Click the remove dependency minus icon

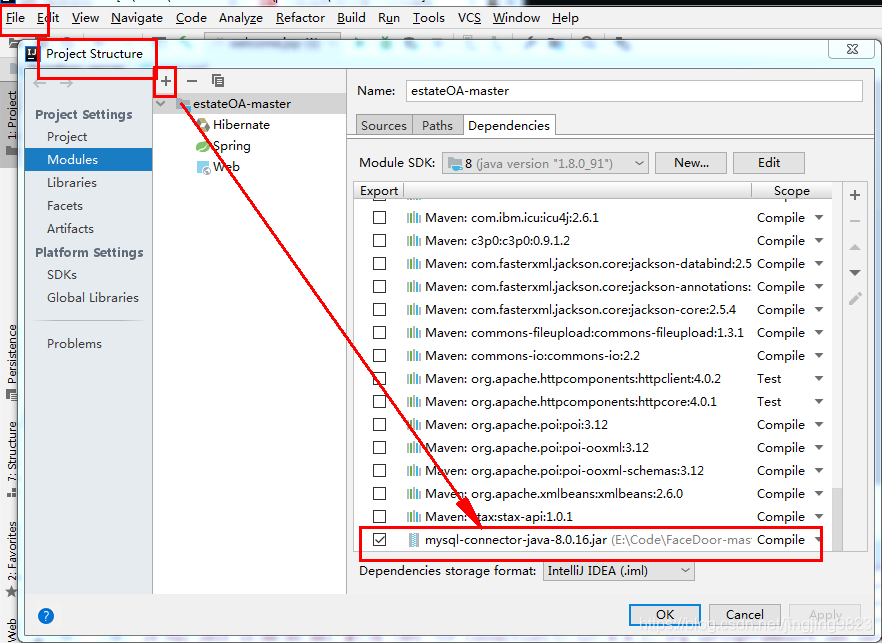point(855,221)
